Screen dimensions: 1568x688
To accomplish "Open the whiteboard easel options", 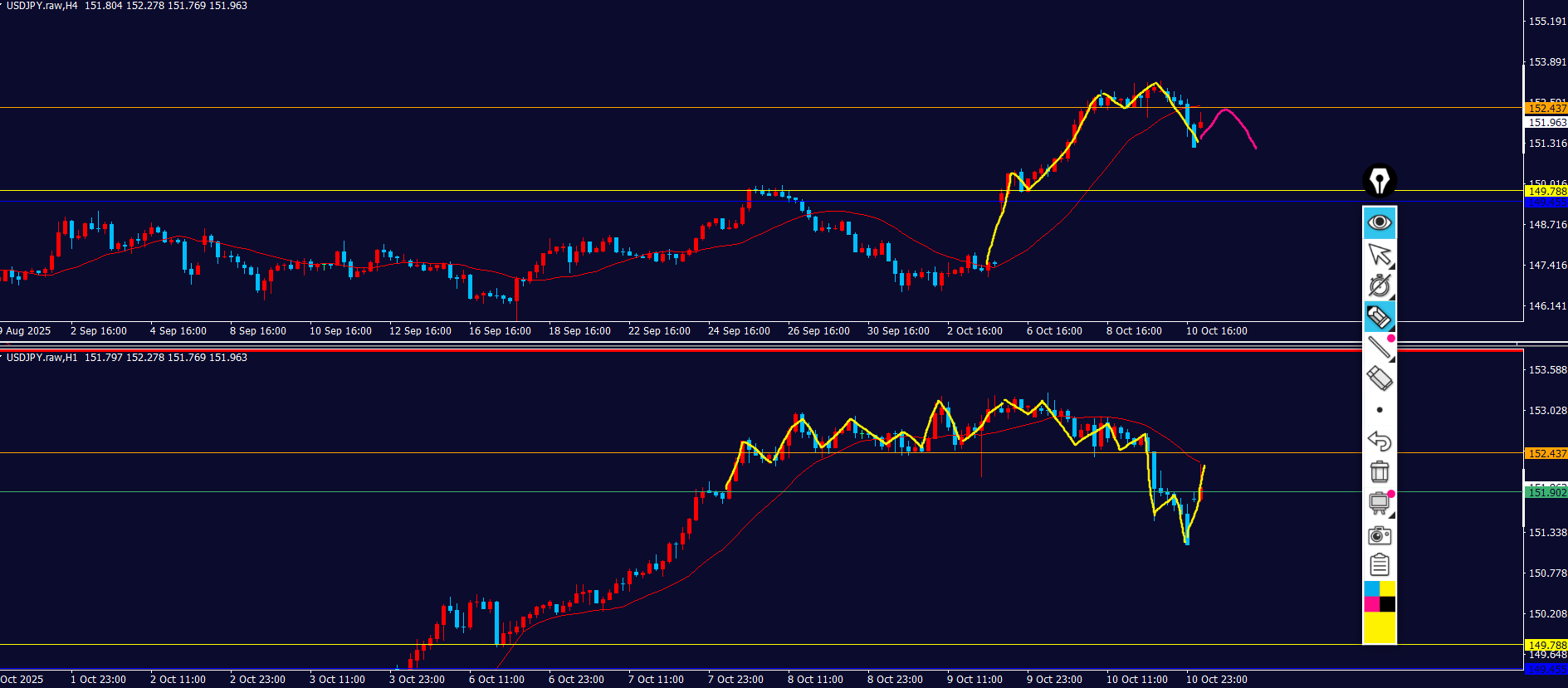I will (x=1380, y=503).
